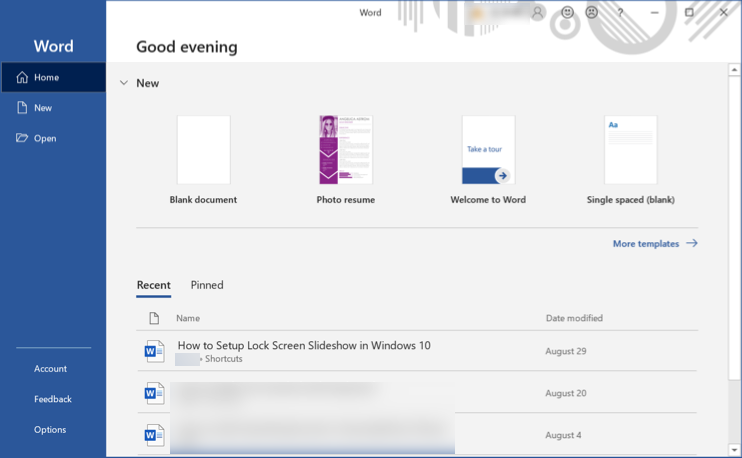
Task: Click the Shortcuts folder path text
Action: pyautogui.click(x=224, y=359)
